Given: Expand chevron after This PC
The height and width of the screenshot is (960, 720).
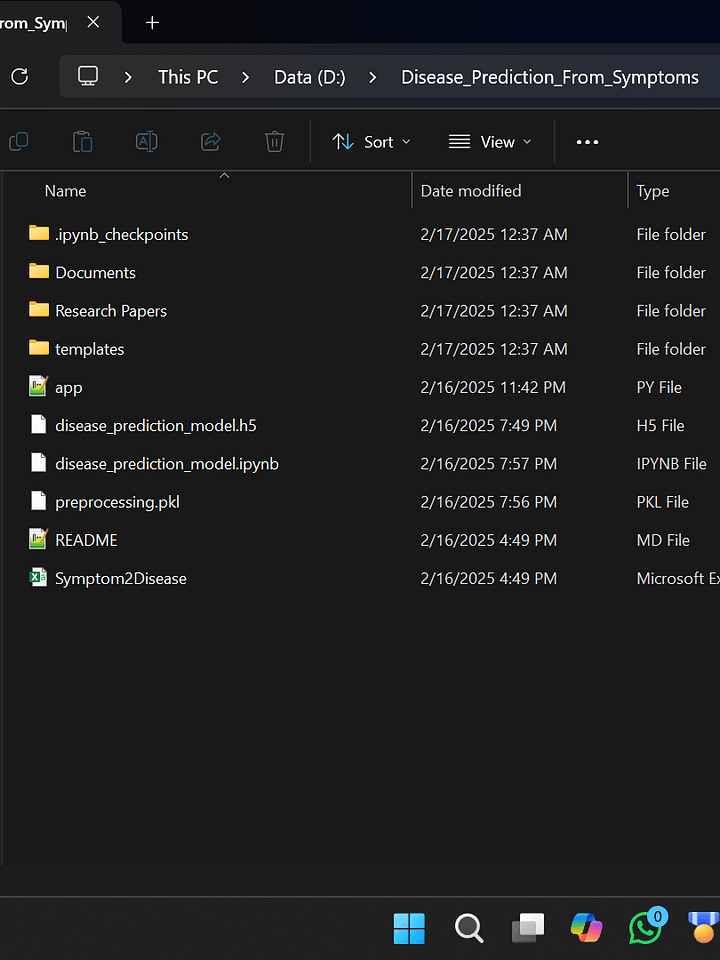Looking at the screenshot, I should pyautogui.click(x=246, y=77).
